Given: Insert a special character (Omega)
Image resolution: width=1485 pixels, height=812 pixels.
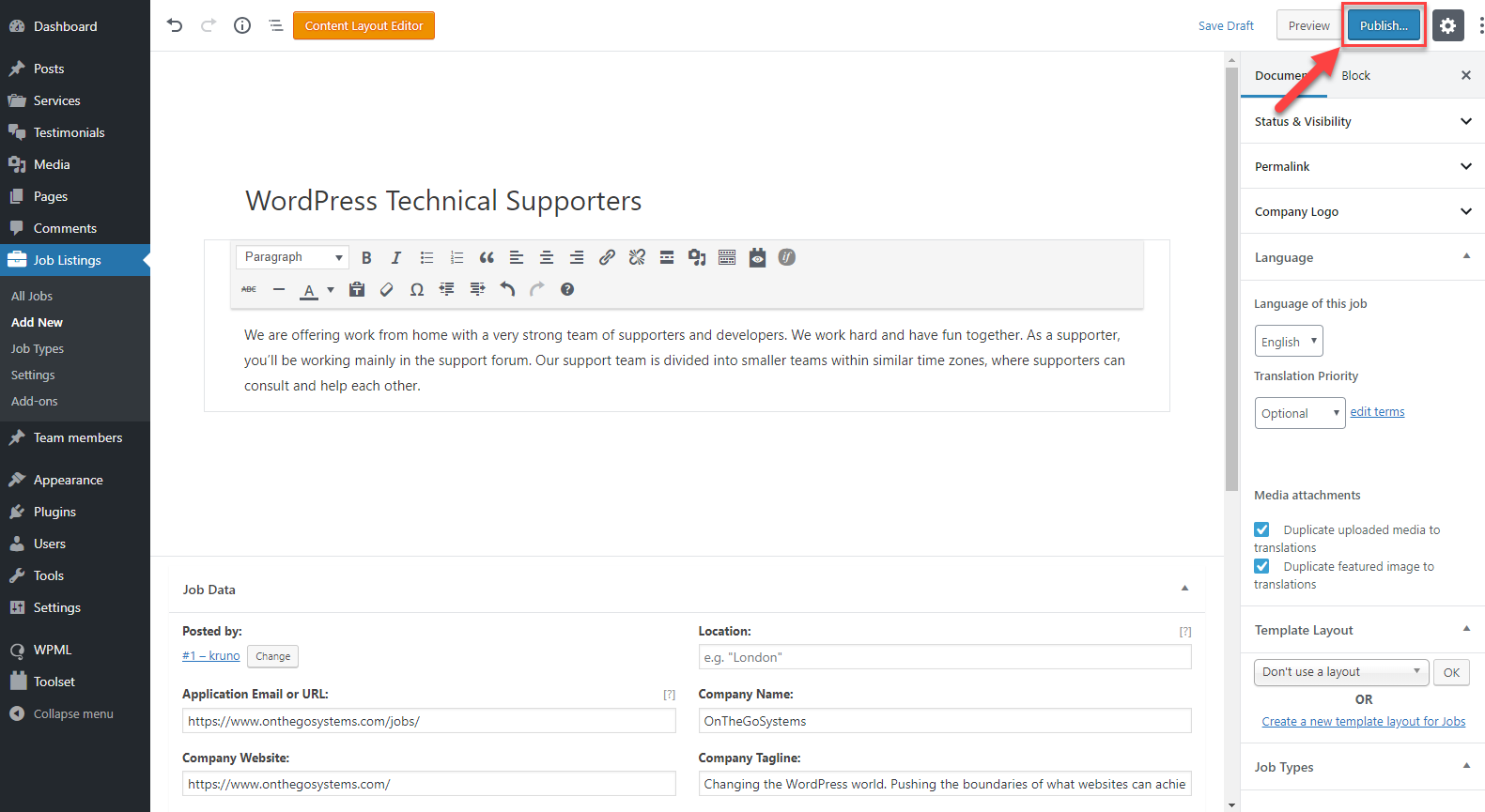Looking at the screenshot, I should tap(417, 289).
